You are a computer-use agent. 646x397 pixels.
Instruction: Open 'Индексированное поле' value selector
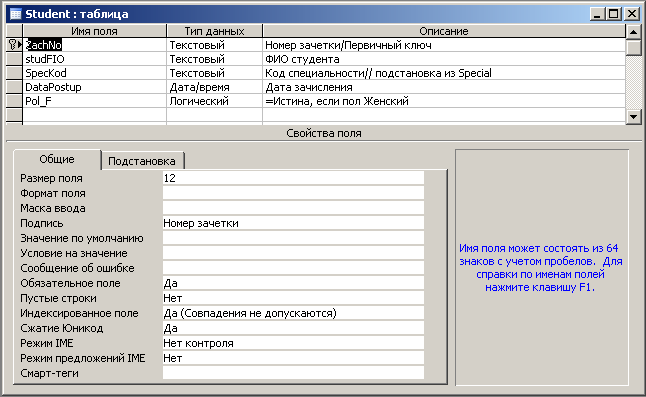pos(293,313)
